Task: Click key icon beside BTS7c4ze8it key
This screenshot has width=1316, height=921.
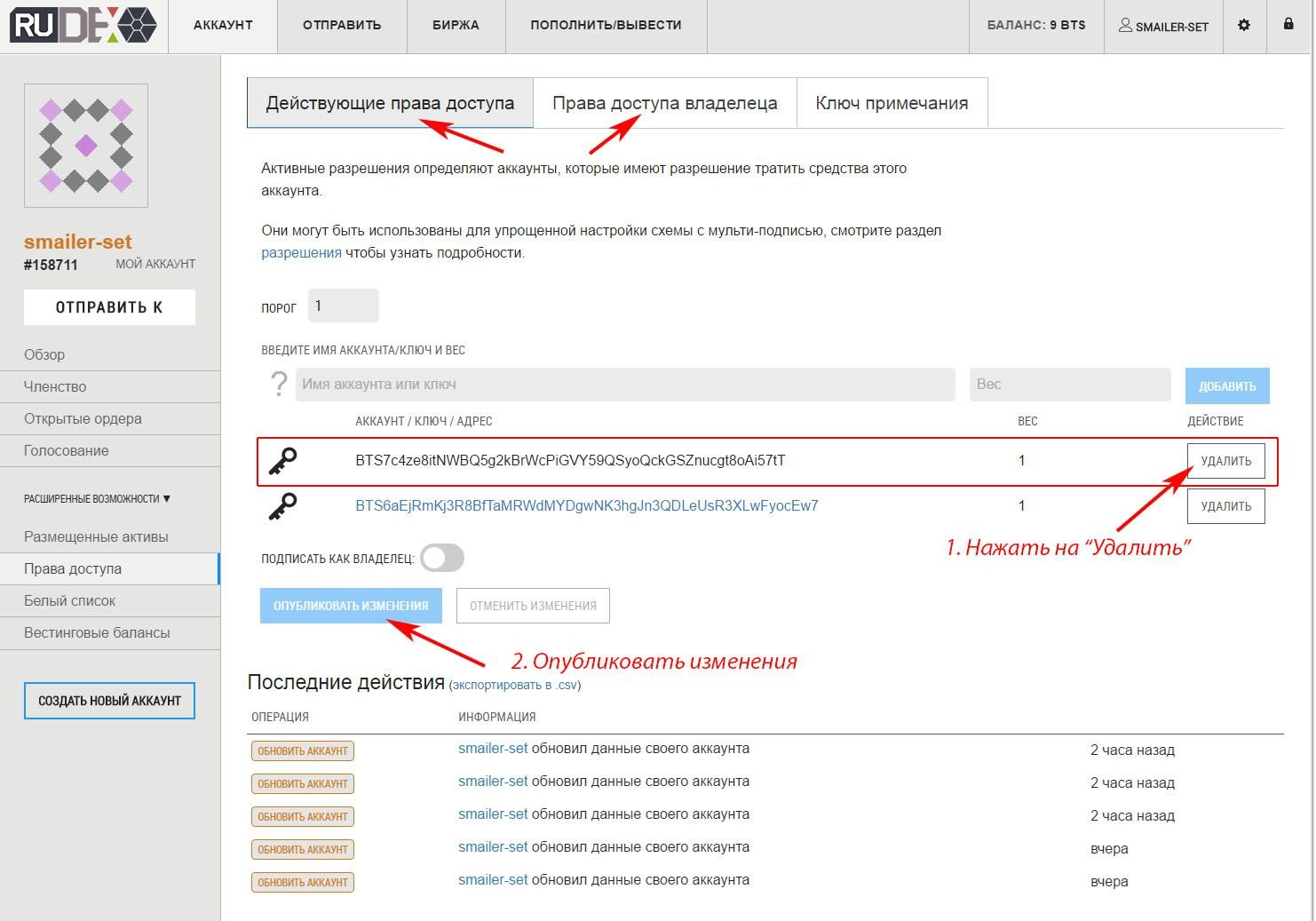Action: coord(282,462)
